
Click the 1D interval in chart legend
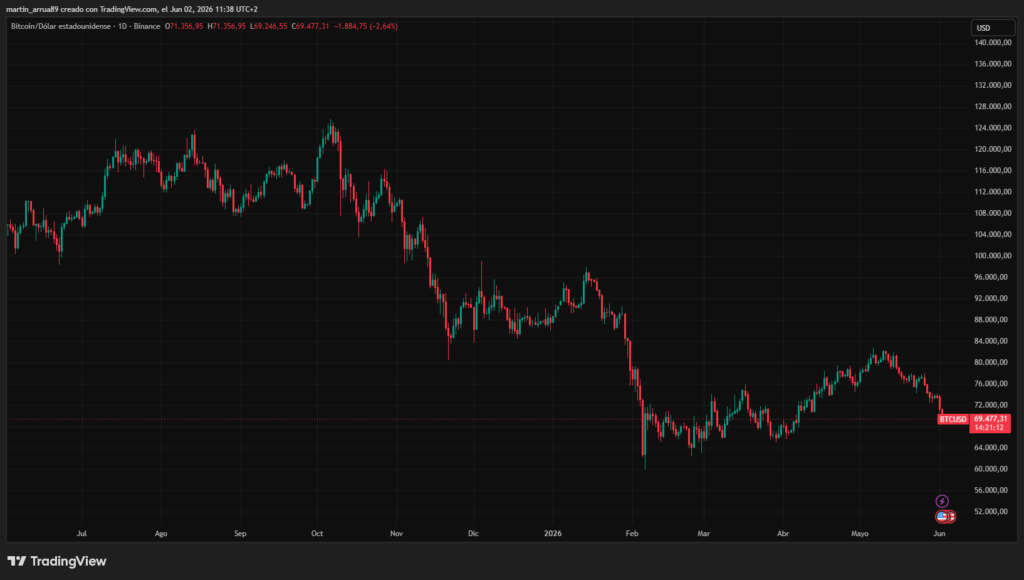pos(122,26)
